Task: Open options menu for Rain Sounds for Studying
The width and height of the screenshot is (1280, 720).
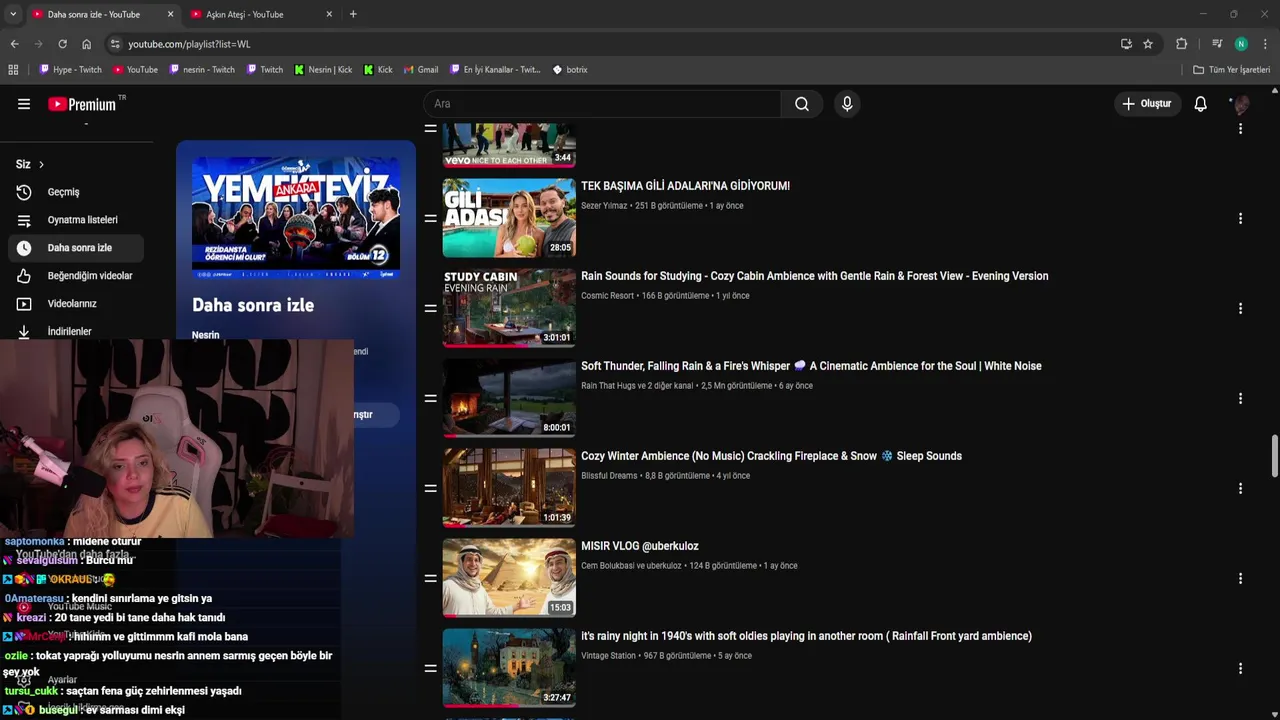Action: pyautogui.click(x=1240, y=308)
